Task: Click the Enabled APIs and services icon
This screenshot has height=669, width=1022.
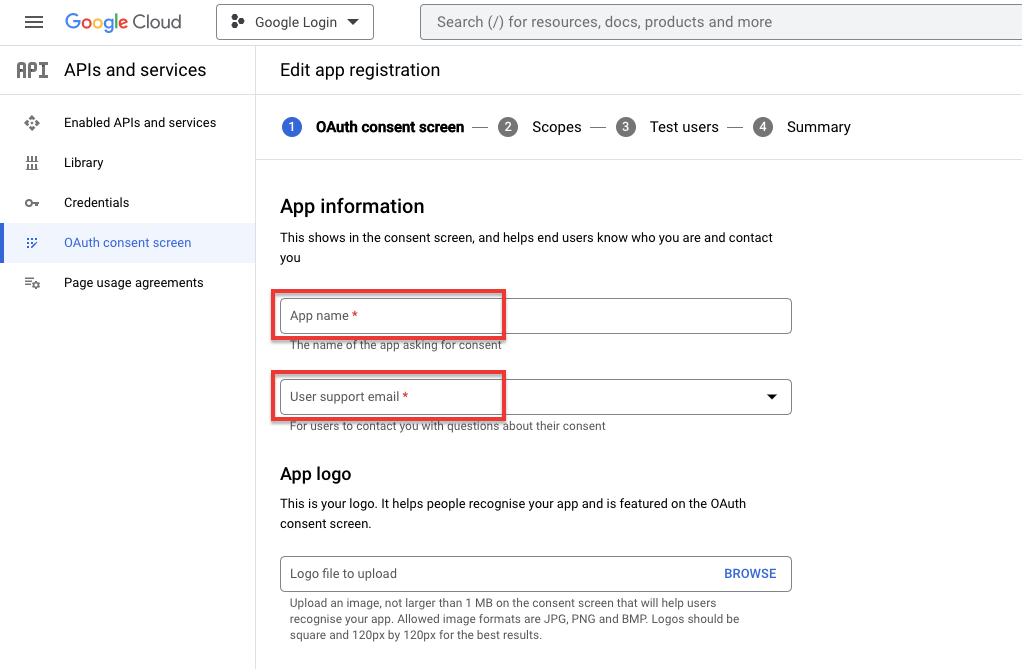Action: click(32, 123)
